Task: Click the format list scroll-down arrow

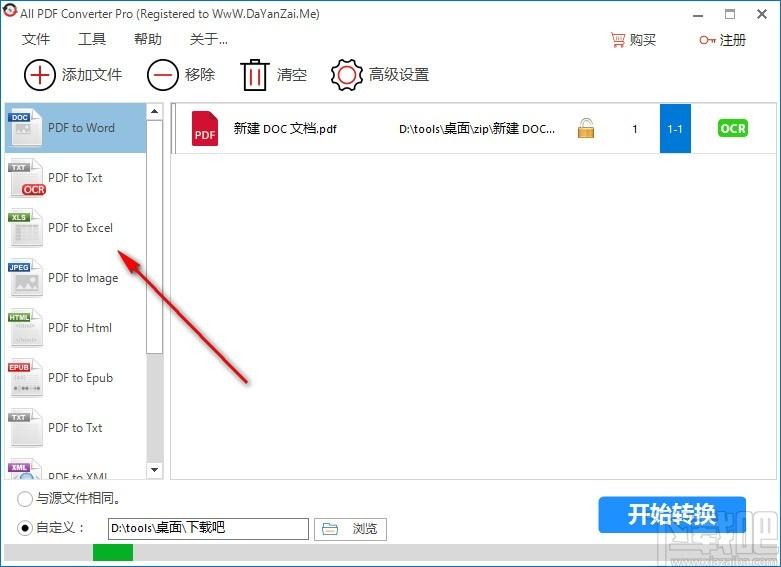Action: [x=154, y=469]
